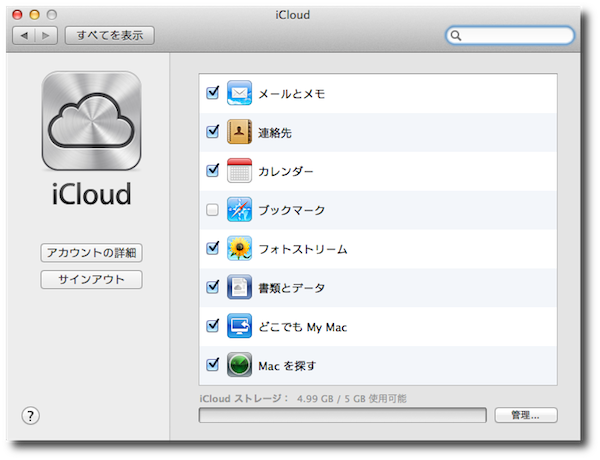Click the Contacts address book icon
The height and width of the screenshot is (460, 600).
(x=239, y=132)
